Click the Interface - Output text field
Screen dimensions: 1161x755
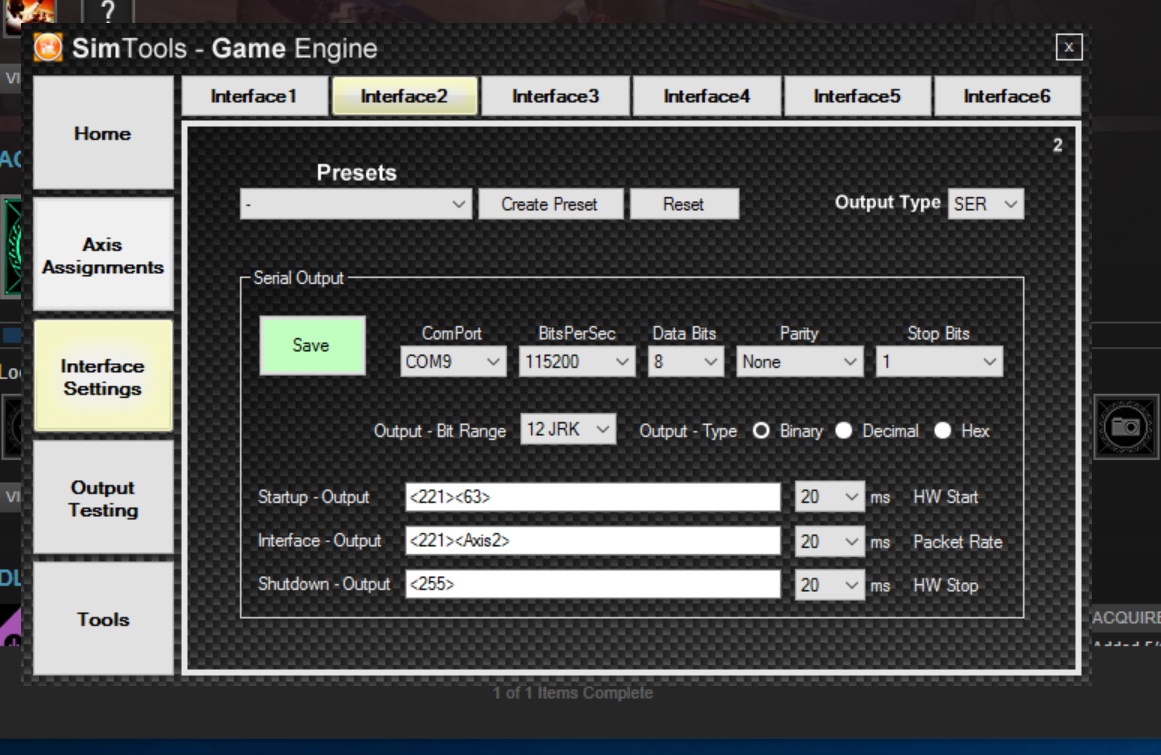(592, 541)
